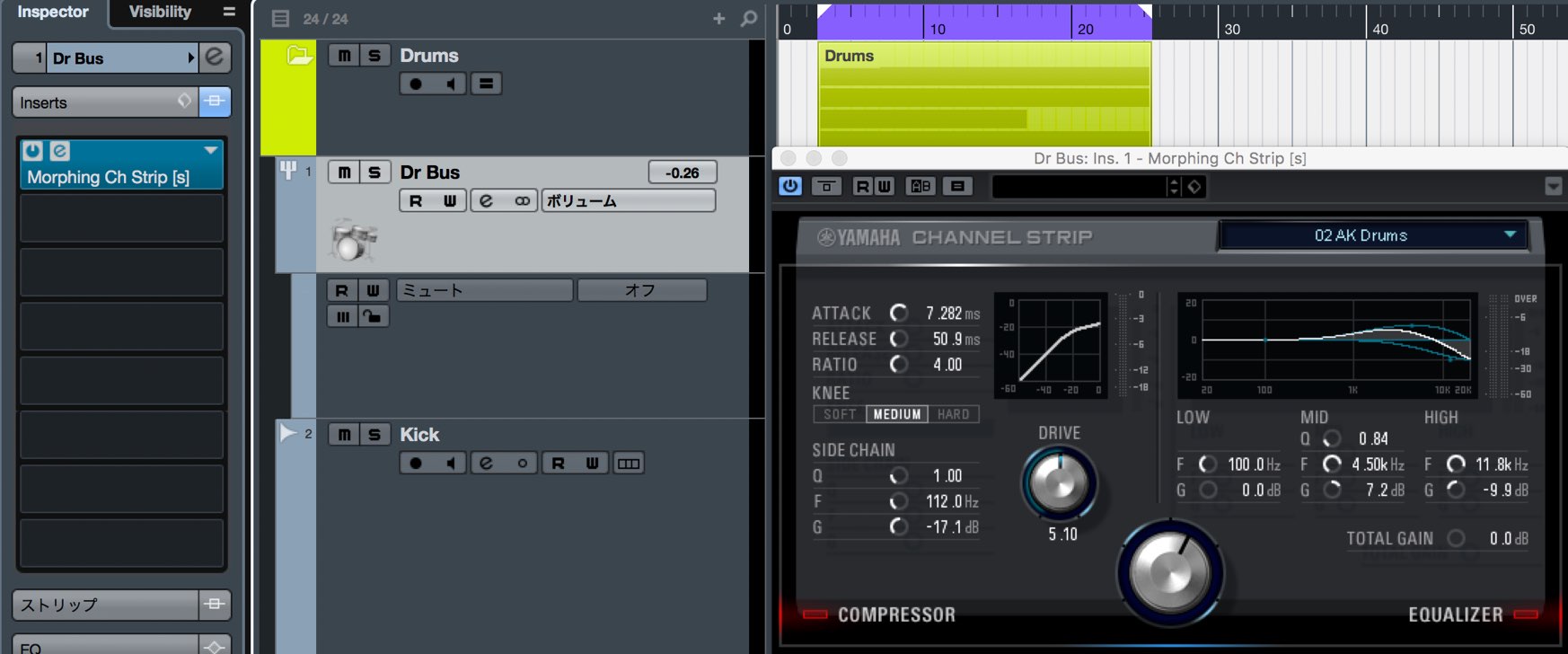Enable record on Kick track

(x=415, y=463)
